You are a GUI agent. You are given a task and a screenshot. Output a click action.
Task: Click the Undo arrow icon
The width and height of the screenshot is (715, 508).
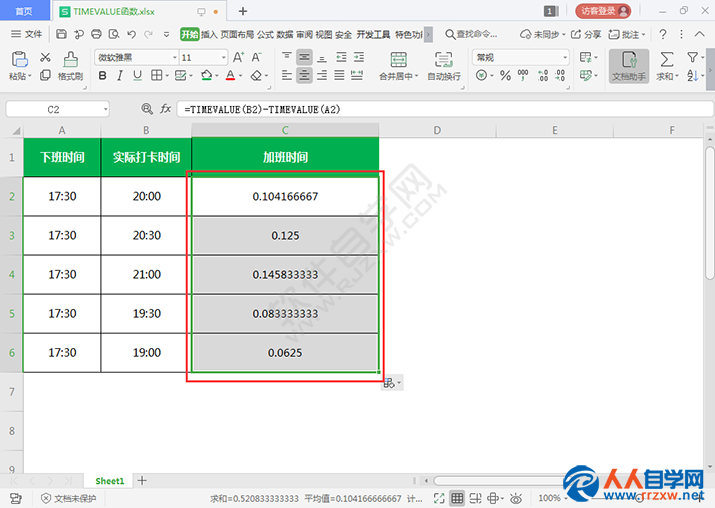(131, 34)
